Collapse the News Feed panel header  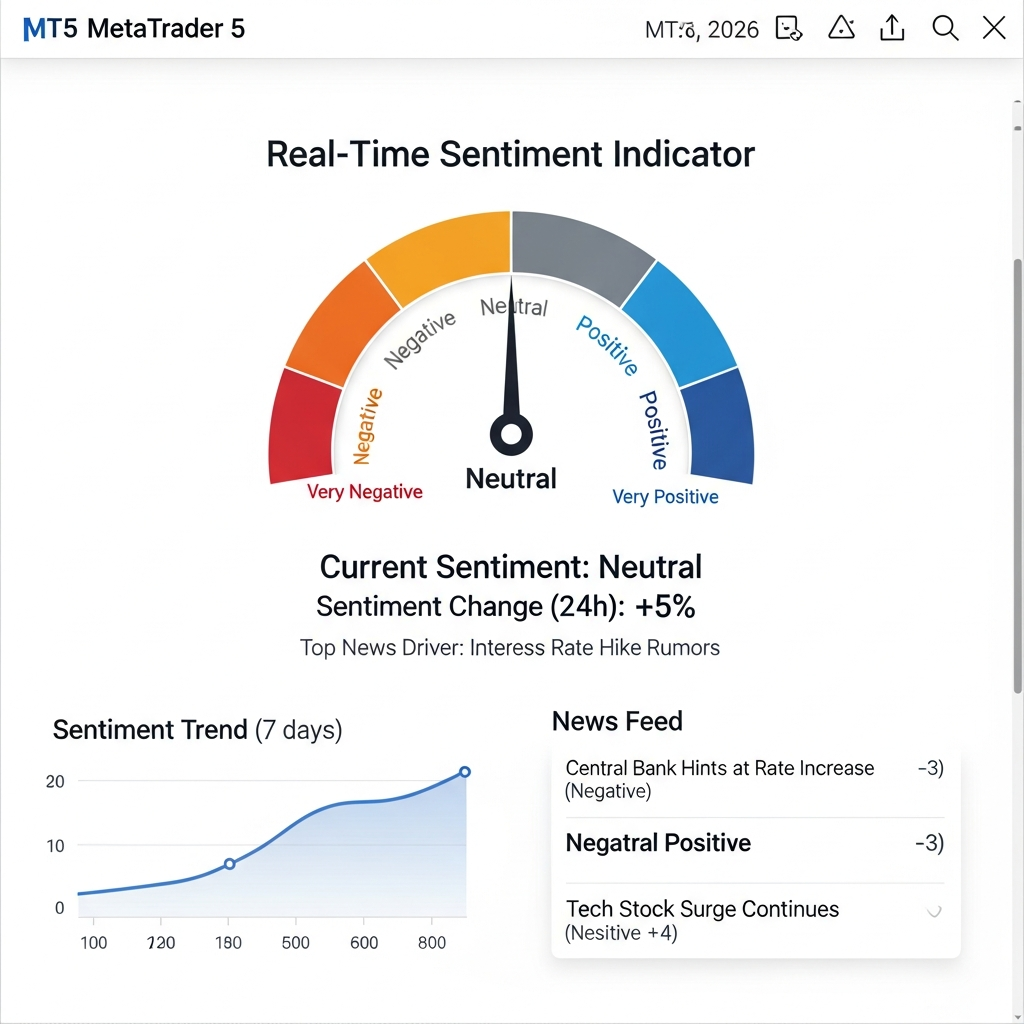coord(616,721)
